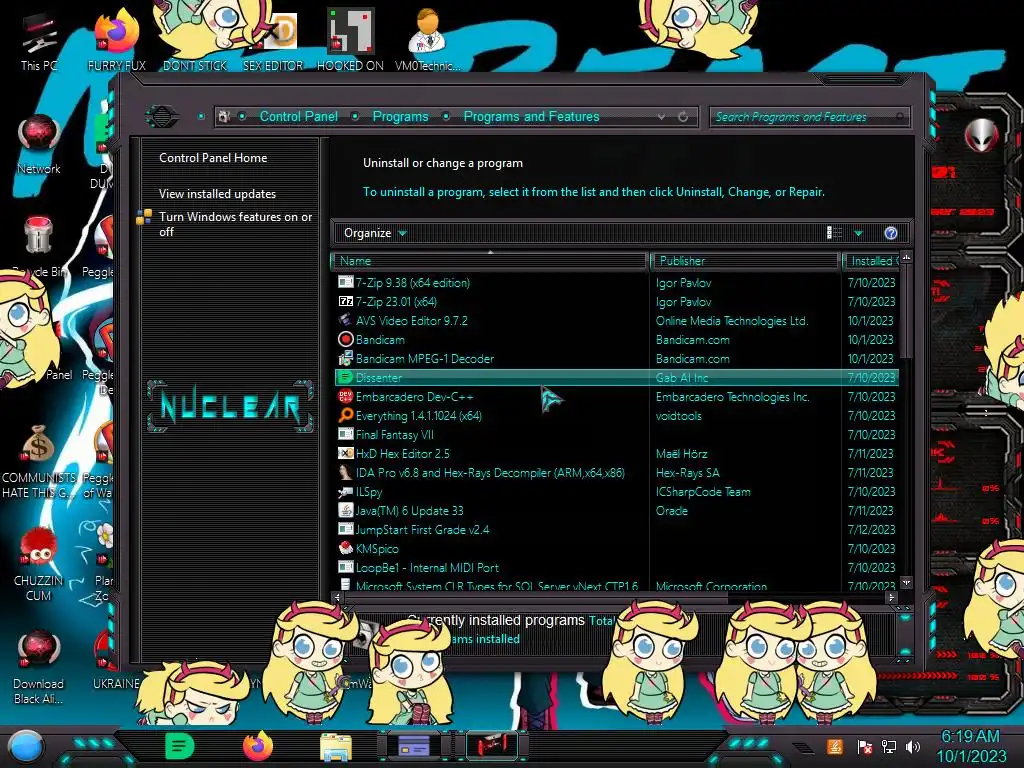Open the Network desktop icon
The width and height of the screenshot is (1024, 768).
click(x=39, y=144)
